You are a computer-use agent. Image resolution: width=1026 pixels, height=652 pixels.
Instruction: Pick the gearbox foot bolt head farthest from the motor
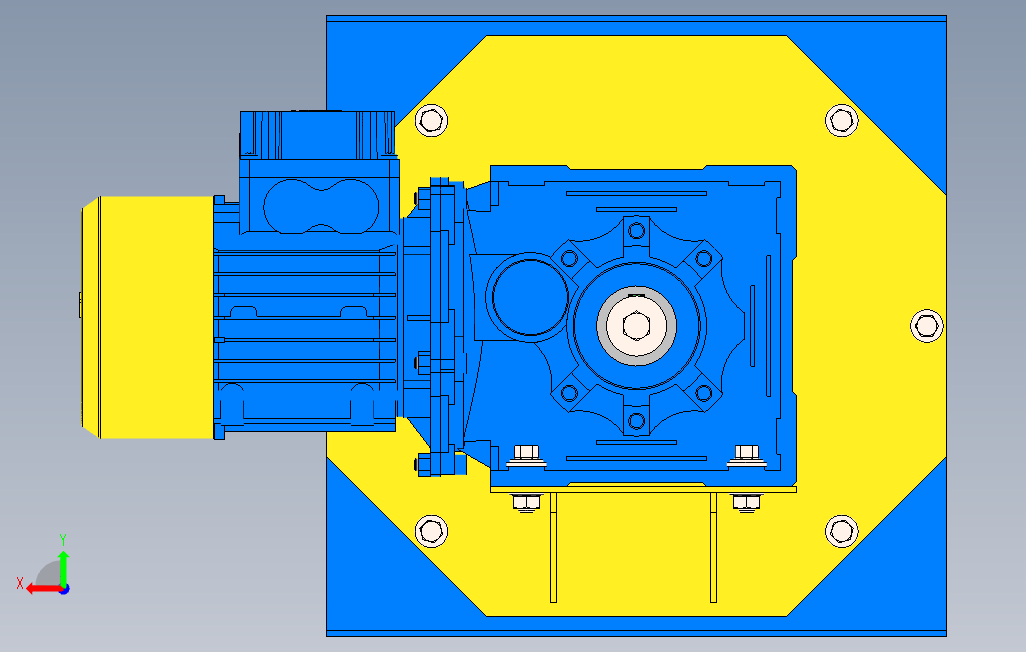coord(747,454)
